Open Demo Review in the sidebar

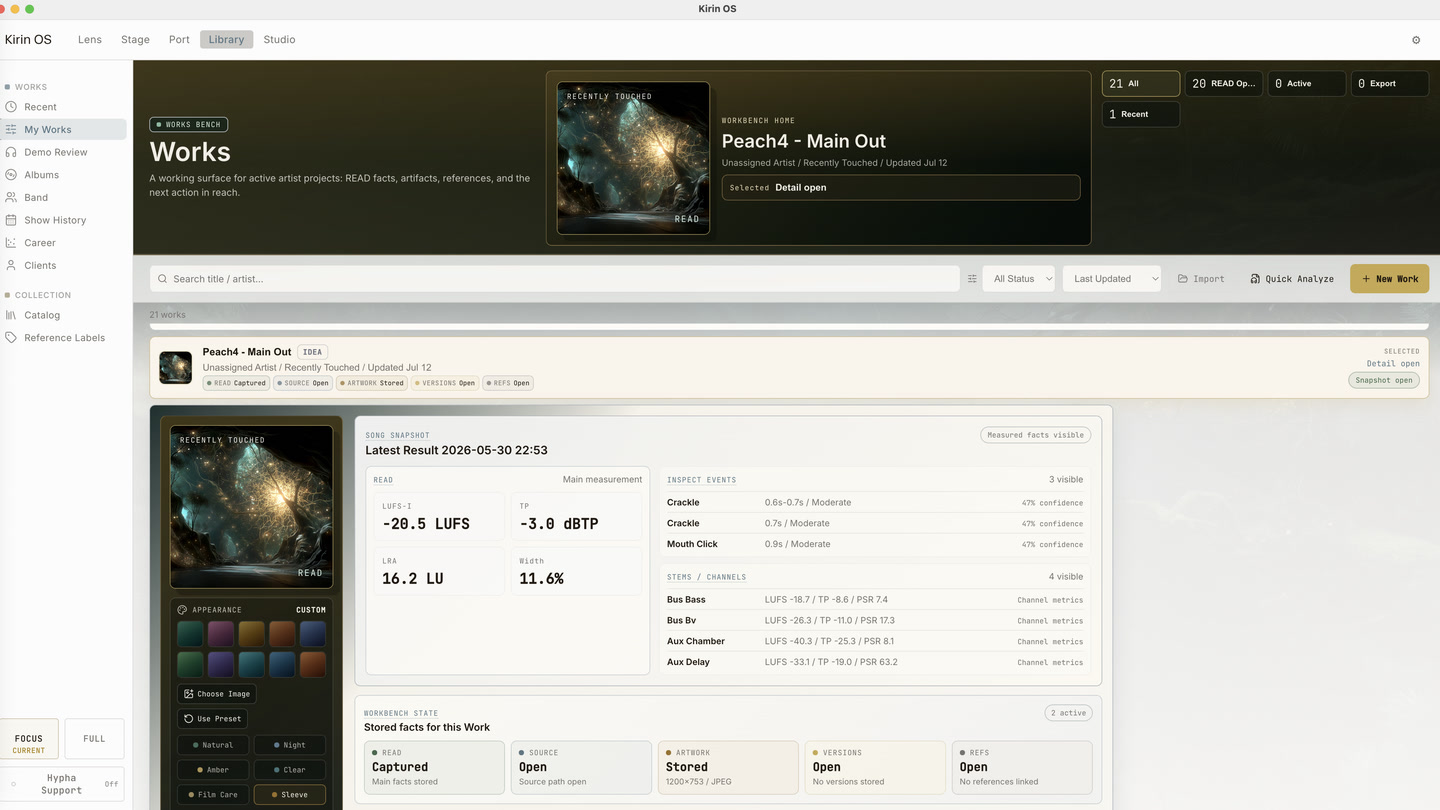63,152
